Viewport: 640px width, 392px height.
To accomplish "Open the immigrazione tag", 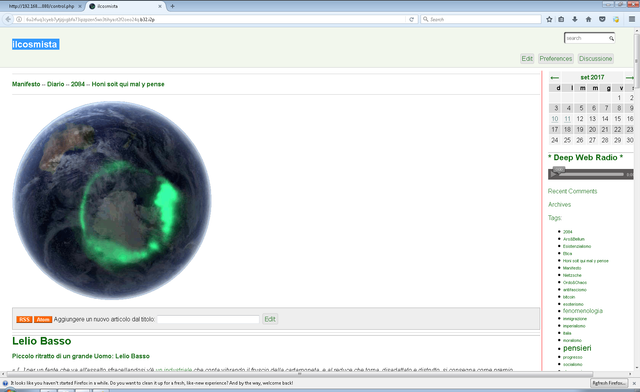I will (x=575, y=318).
